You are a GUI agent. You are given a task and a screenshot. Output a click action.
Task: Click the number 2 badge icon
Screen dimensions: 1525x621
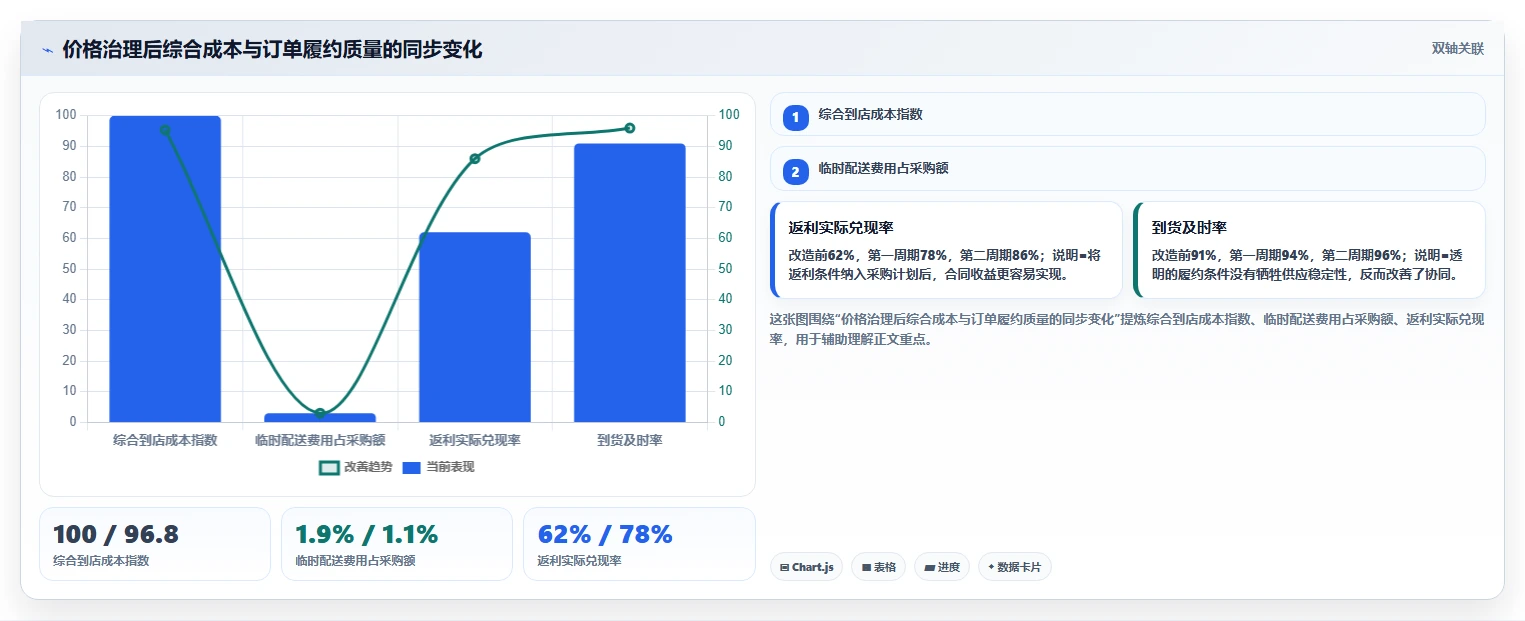tap(795, 172)
